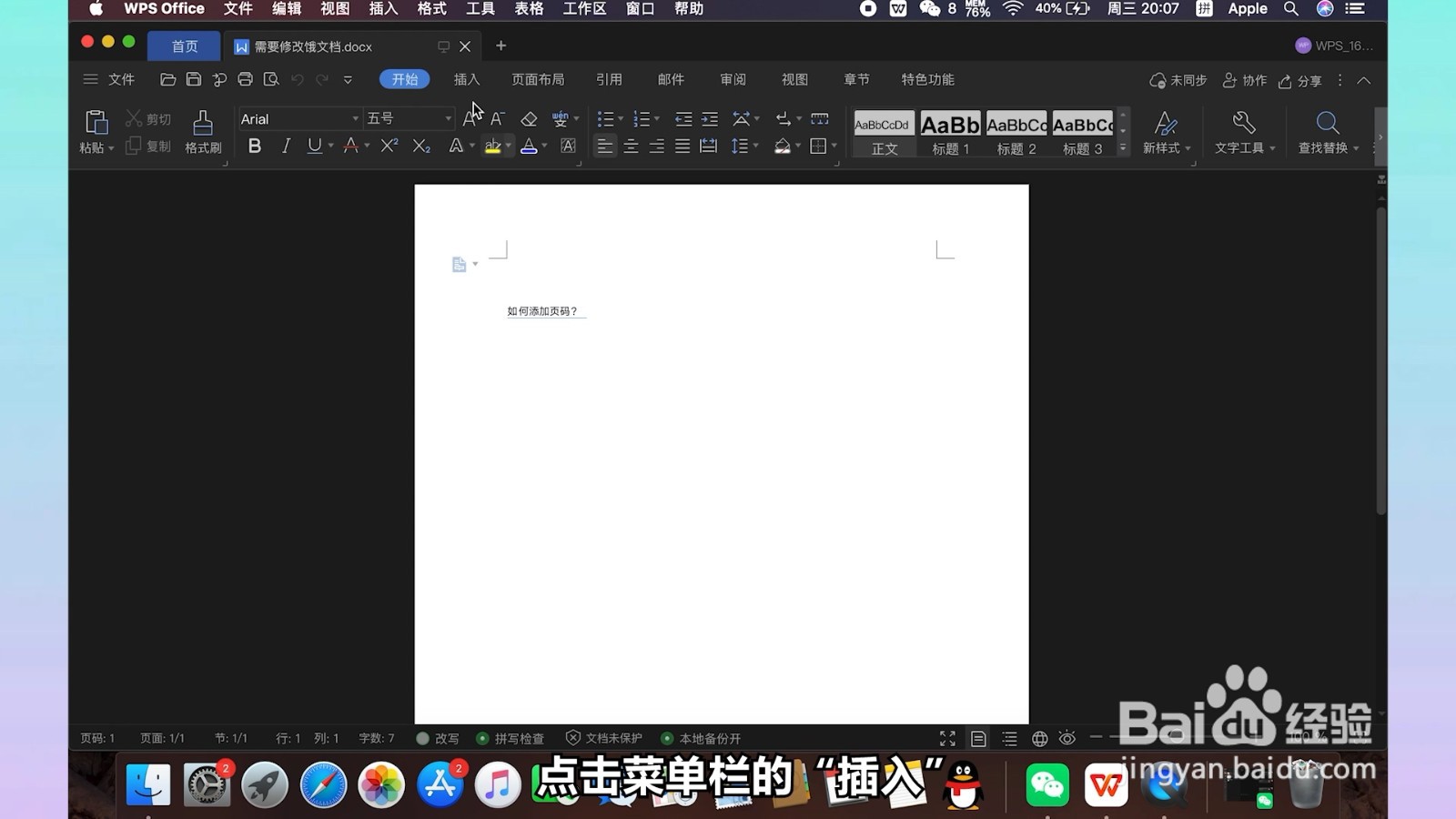Switch to page layout view in status bar
This screenshot has width=1456, height=819.
click(978, 738)
